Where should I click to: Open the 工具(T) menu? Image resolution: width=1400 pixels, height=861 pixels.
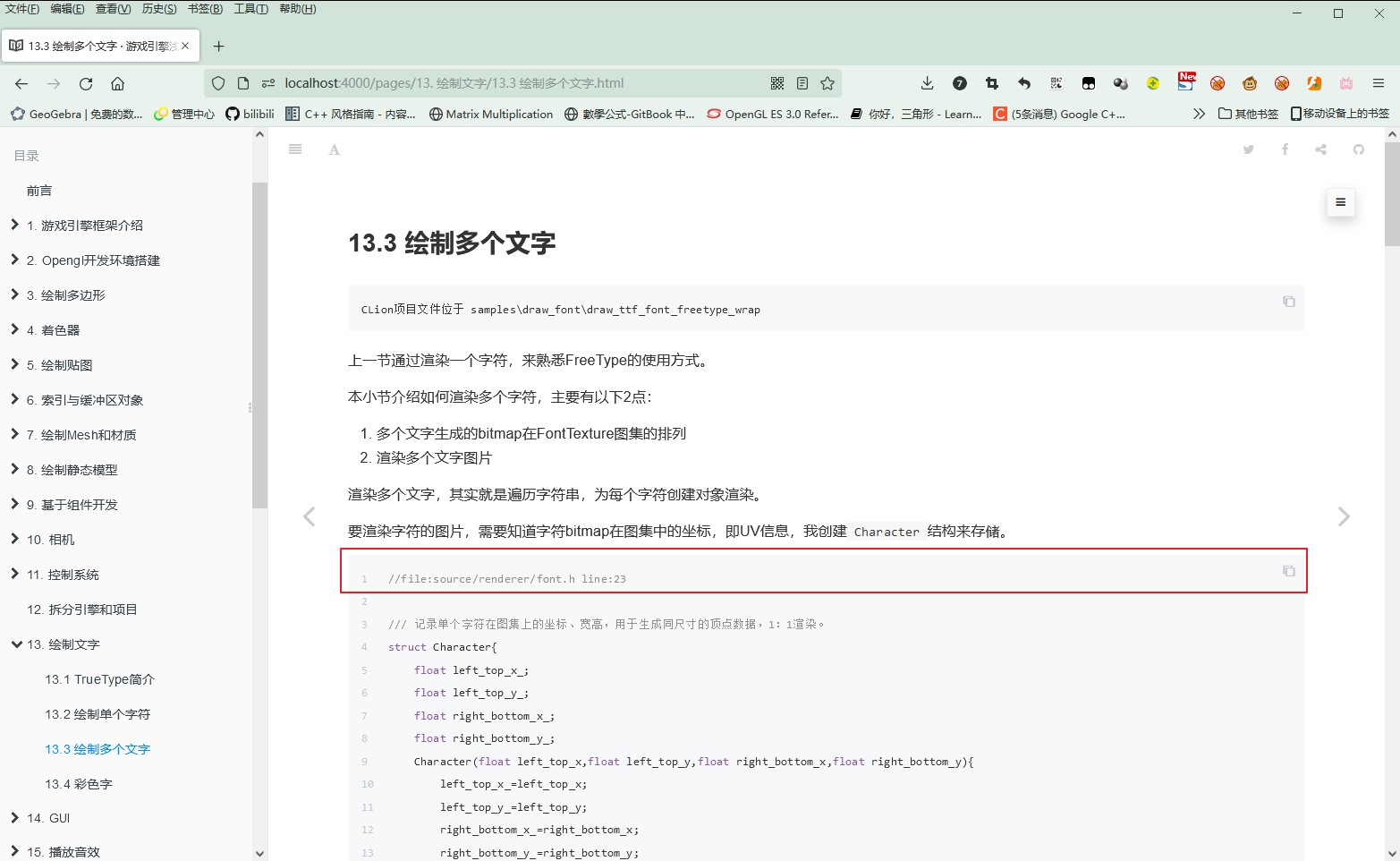250,9
